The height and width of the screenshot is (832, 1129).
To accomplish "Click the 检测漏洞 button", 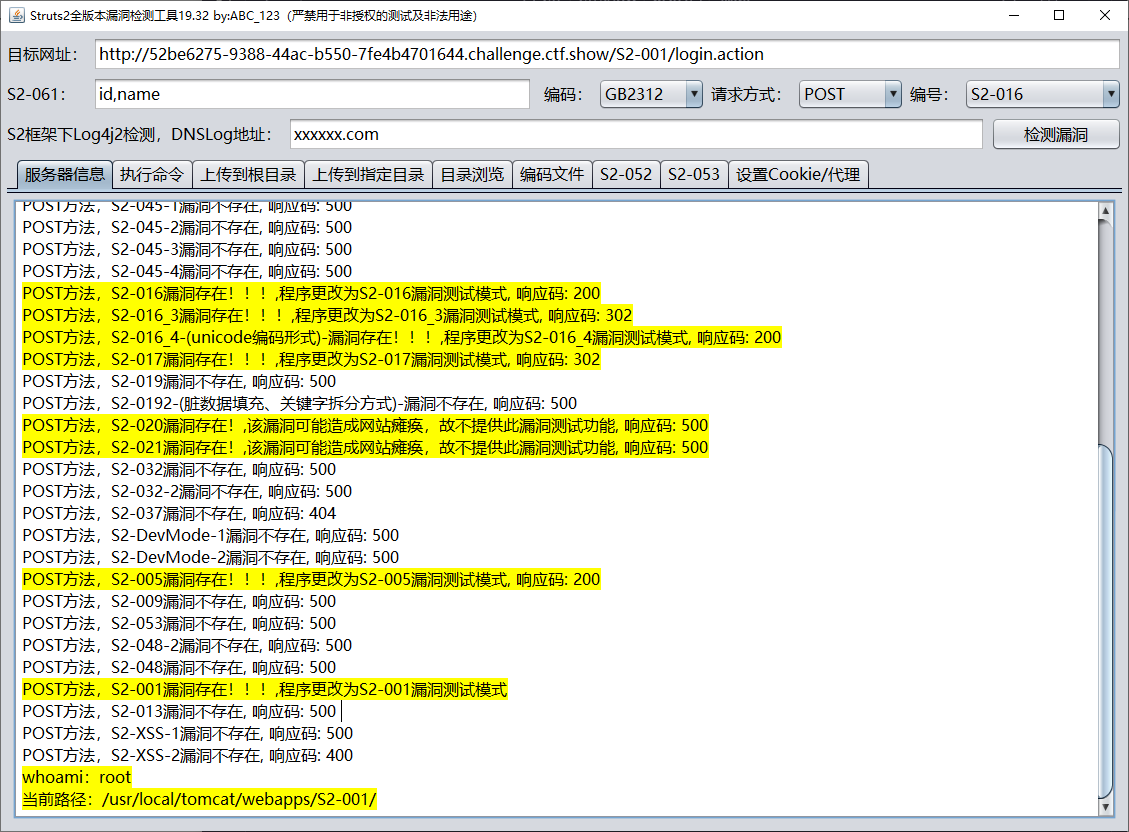I will tap(1056, 135).
